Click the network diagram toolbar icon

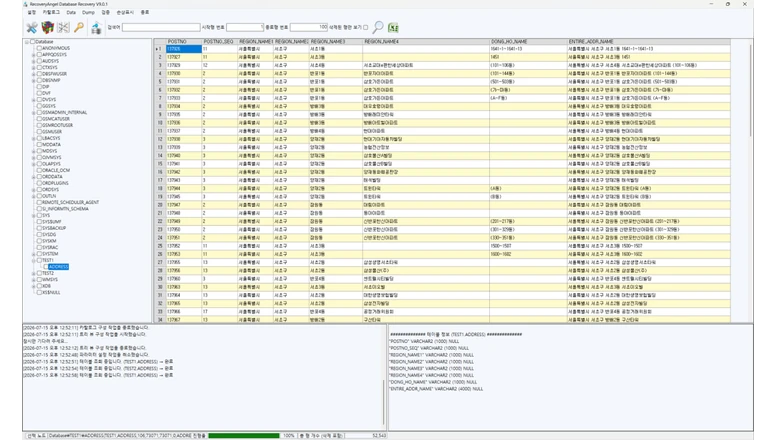click(x=63, y=28)
